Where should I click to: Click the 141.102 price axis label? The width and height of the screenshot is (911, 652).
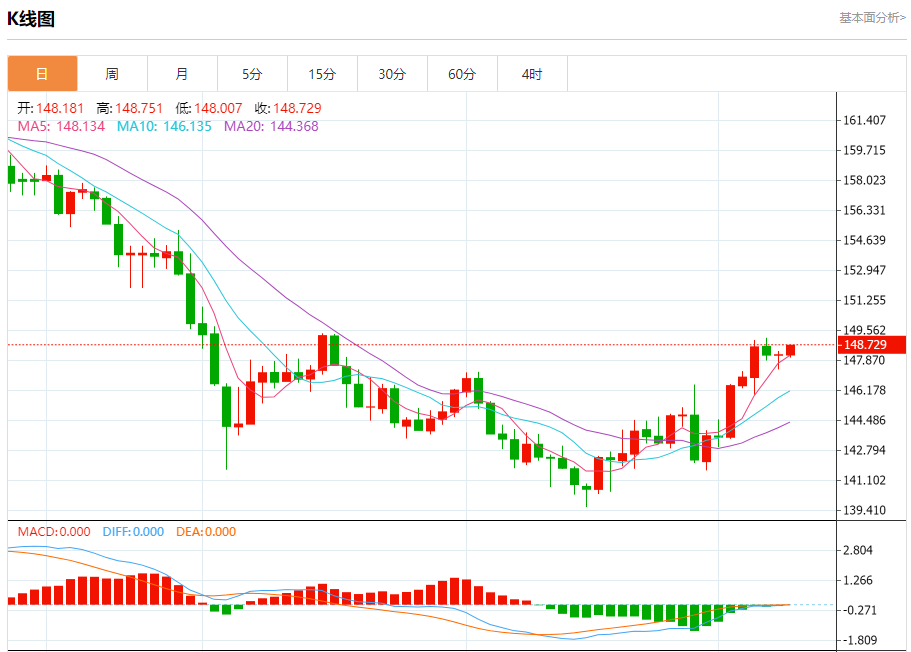865,480
